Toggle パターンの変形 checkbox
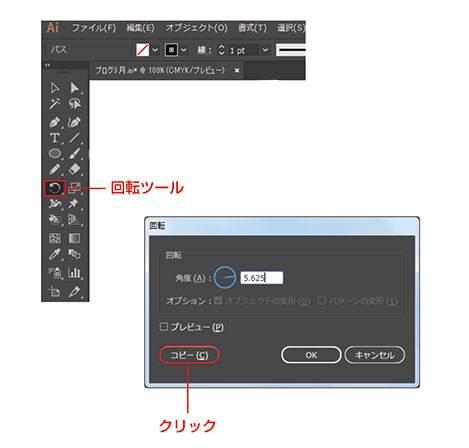The image size is (469, 448). (x=322, y=301)
